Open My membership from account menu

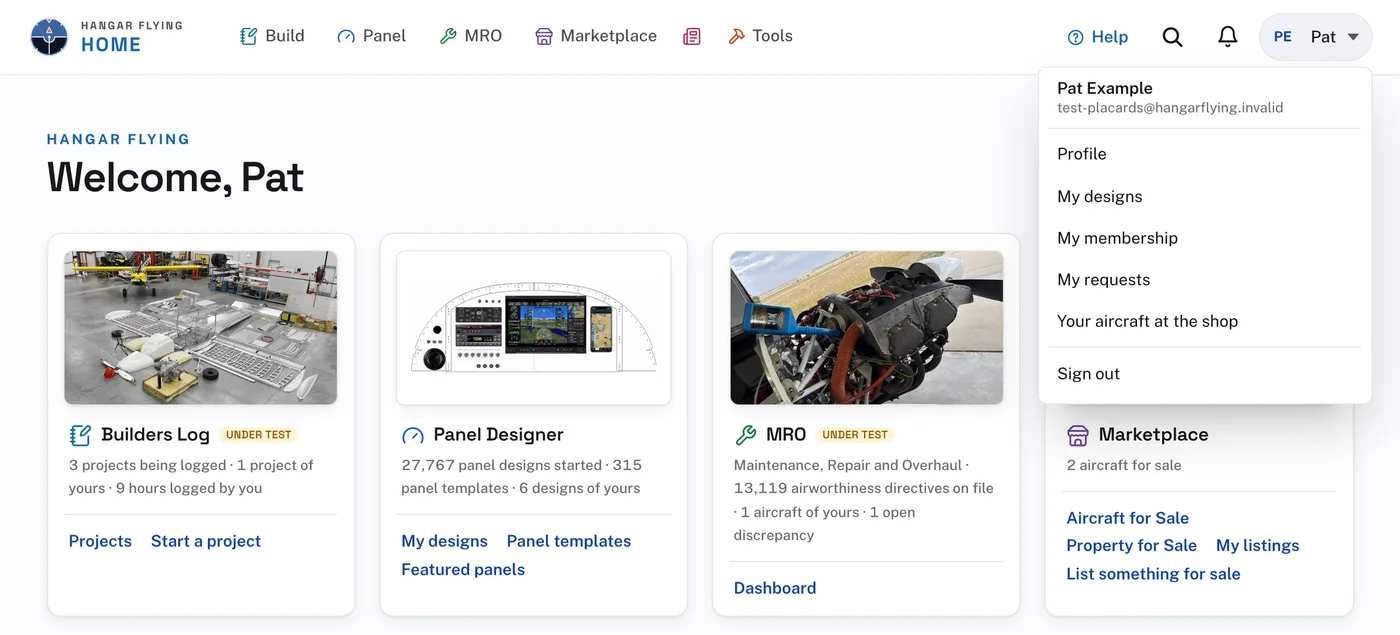tap(1205, 238)
